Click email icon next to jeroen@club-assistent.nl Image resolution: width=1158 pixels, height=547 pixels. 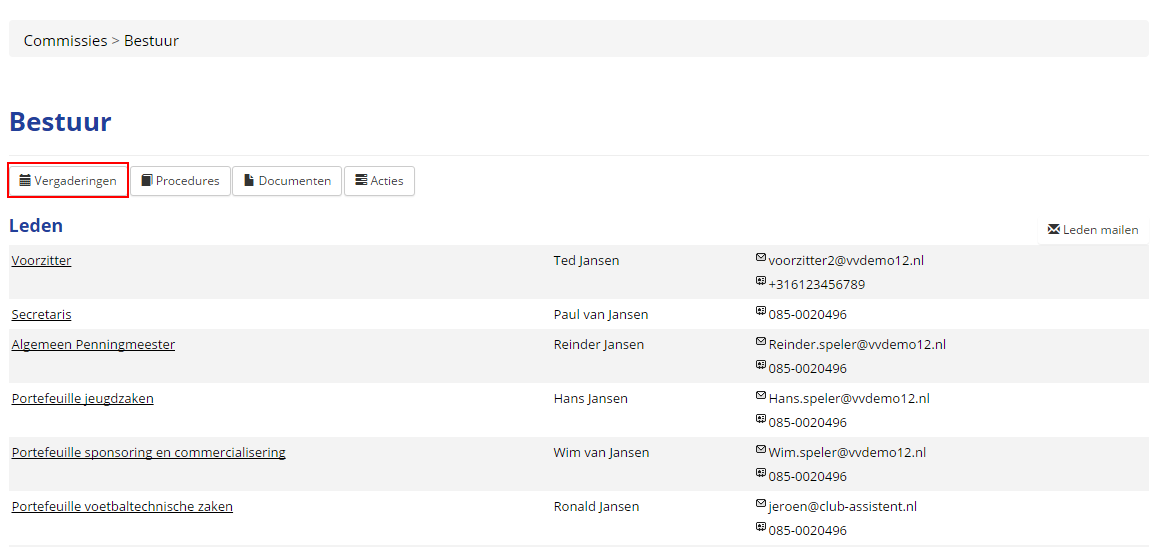tap(761, 504)
